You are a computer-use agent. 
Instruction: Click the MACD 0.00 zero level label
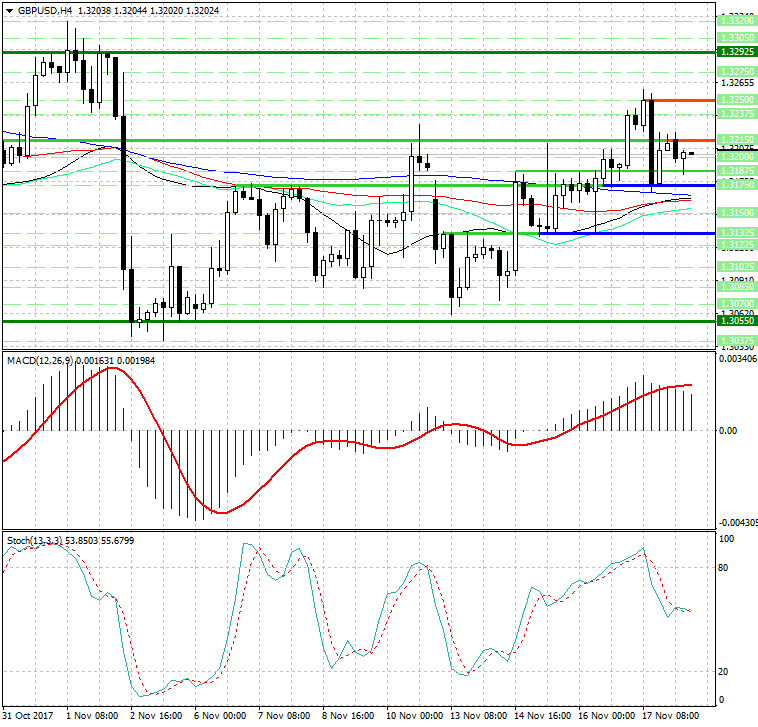pos(729,431)
